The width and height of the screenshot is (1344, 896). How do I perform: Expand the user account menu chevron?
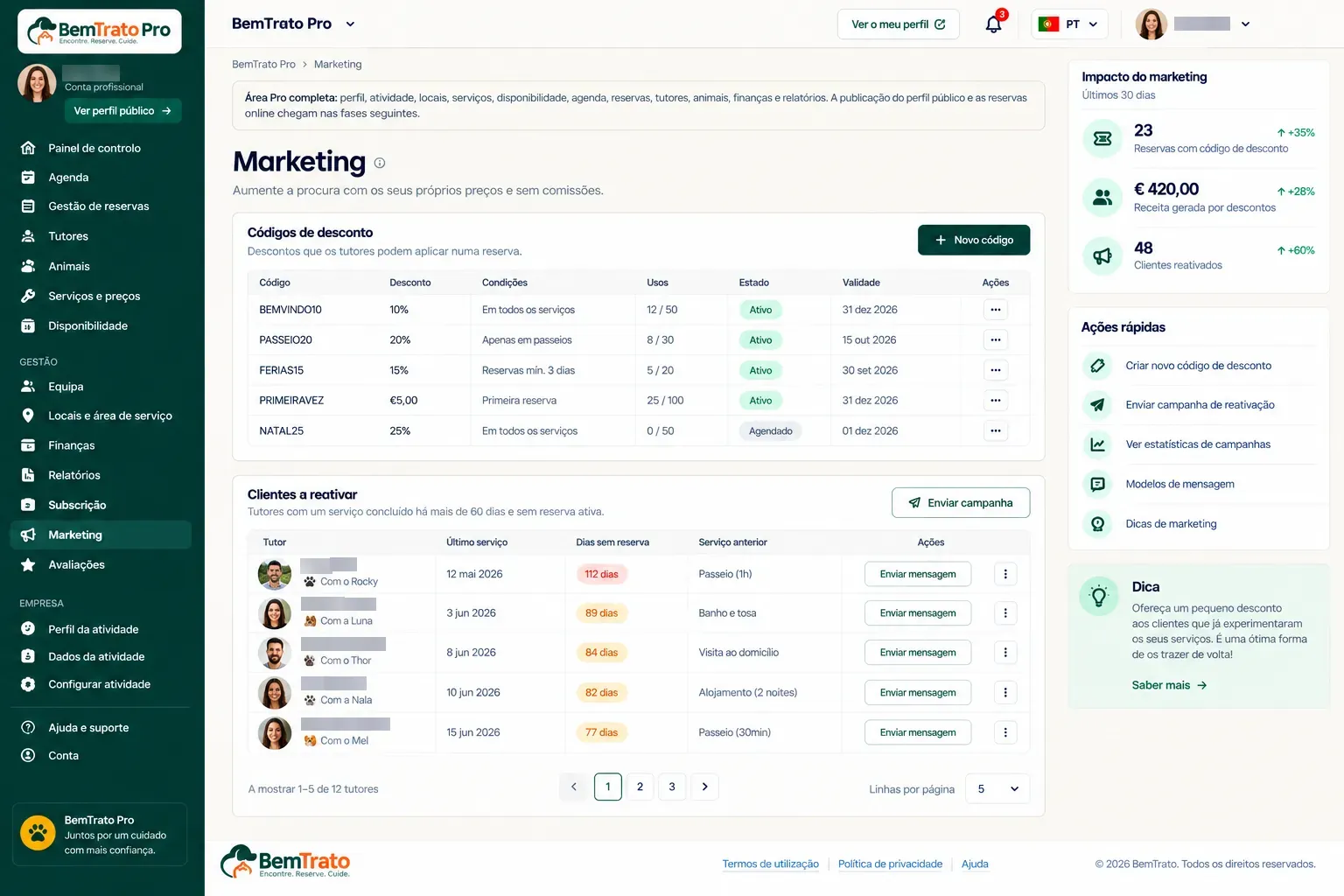tap(1245, 24)
